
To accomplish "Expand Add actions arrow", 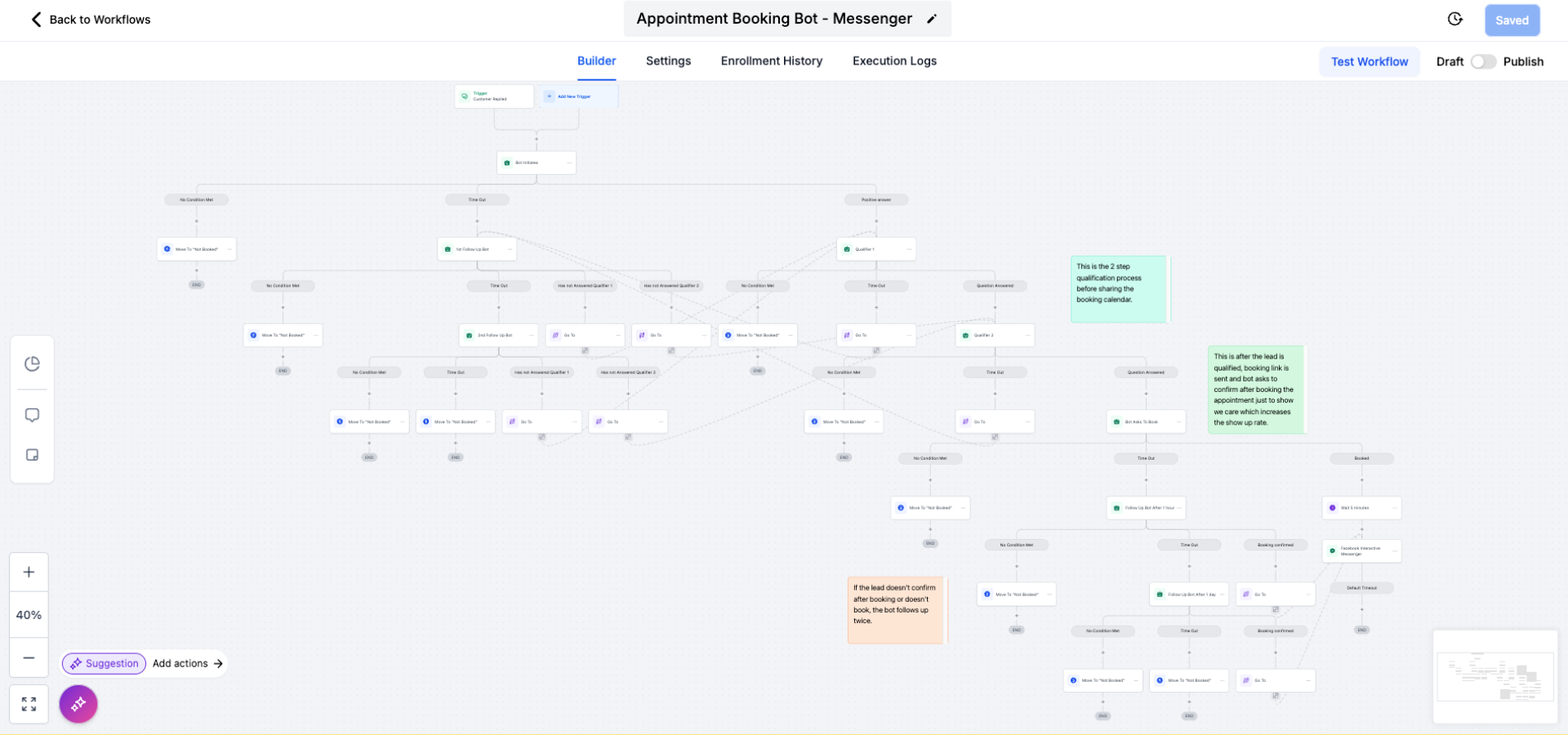I will click(x=218, y=664).
